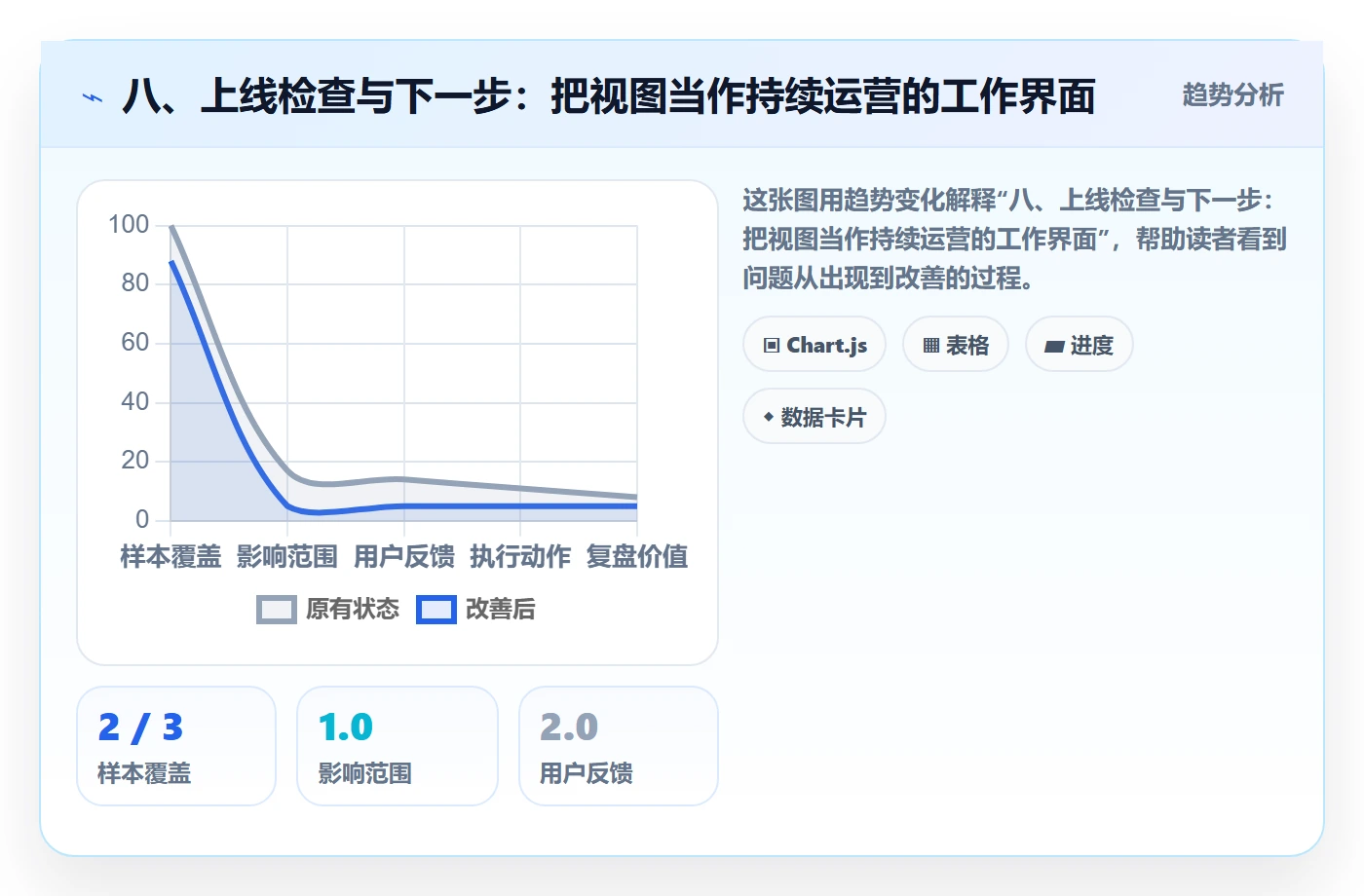The image size is (1364, 896).
Task: Select the 表格 tag
Action: tap(956, 345)
